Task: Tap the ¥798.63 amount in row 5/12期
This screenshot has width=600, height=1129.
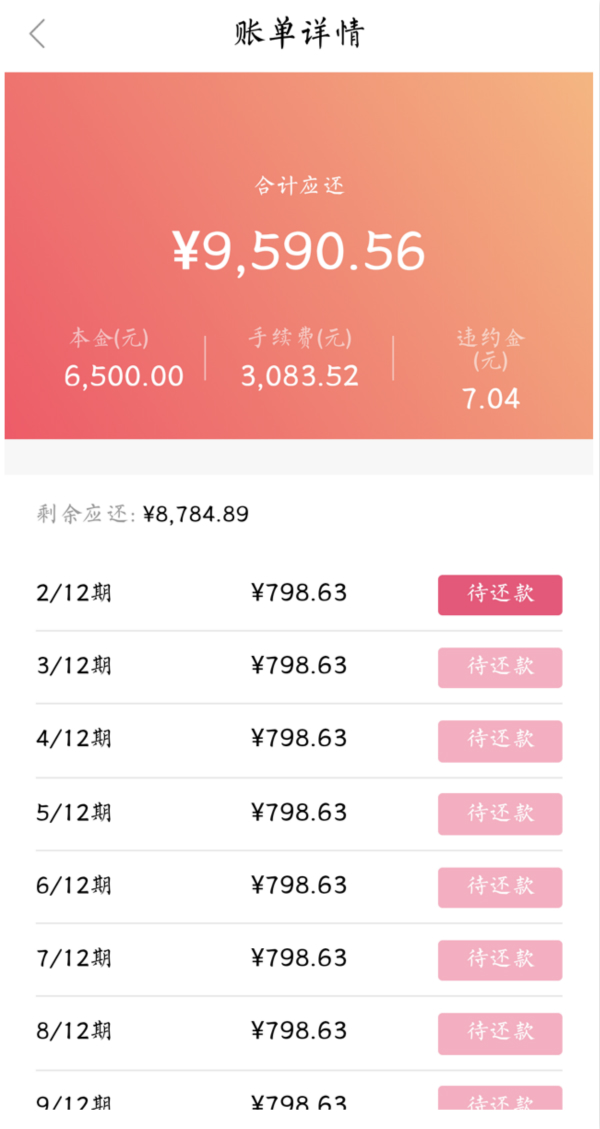Action: [299, 813]
